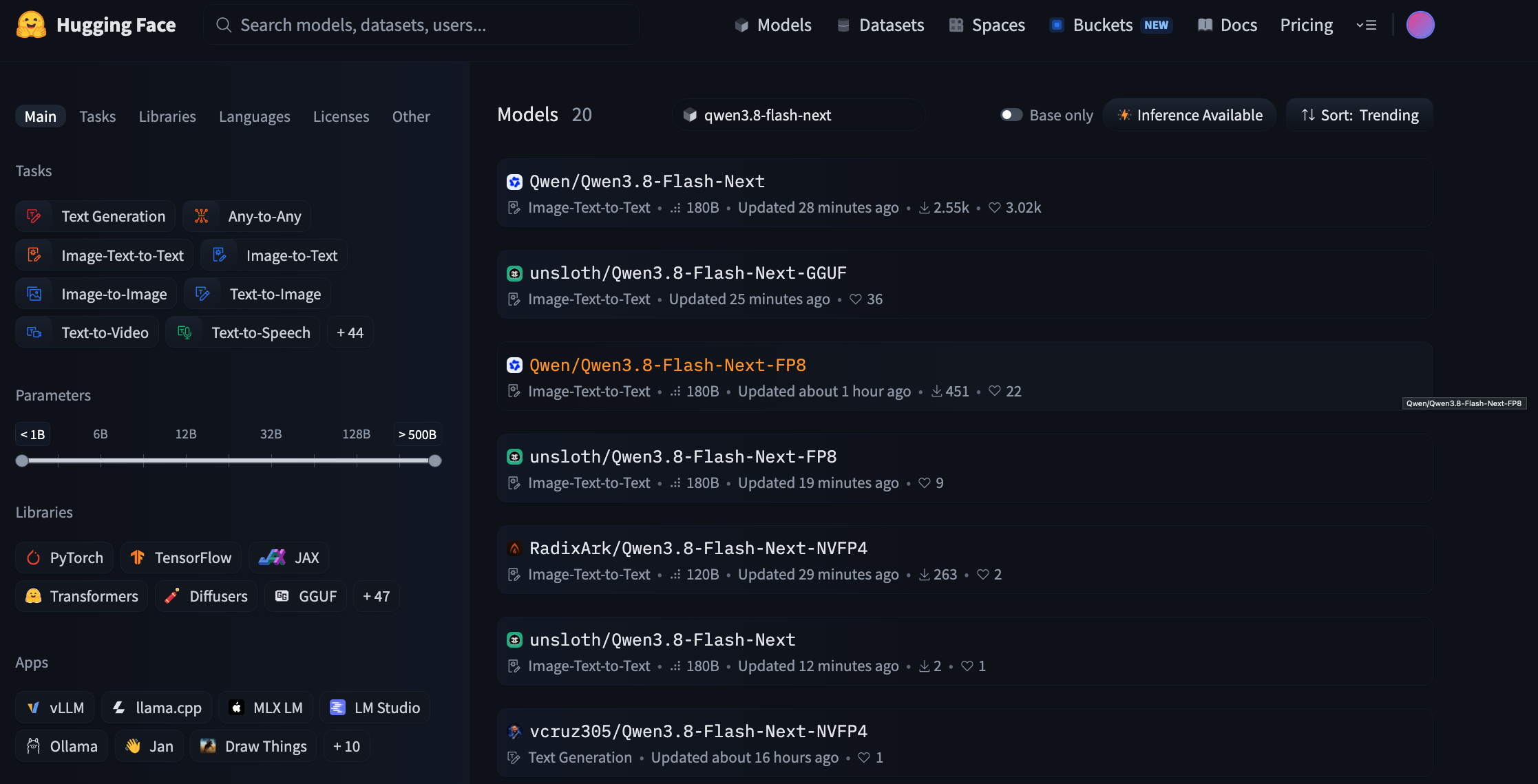
Task: Click the TensorFlow logo icon
Action: [x=138, y=558]
